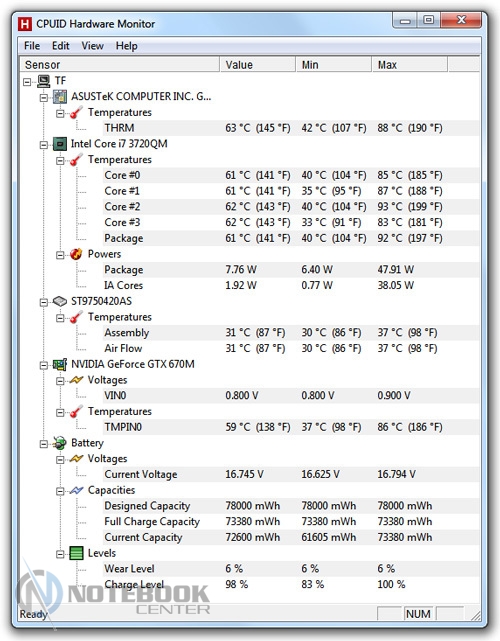This screenshot has width=500, height=641.
Task: Click the TF computer icon at tree root
Action: pos(44,81)
